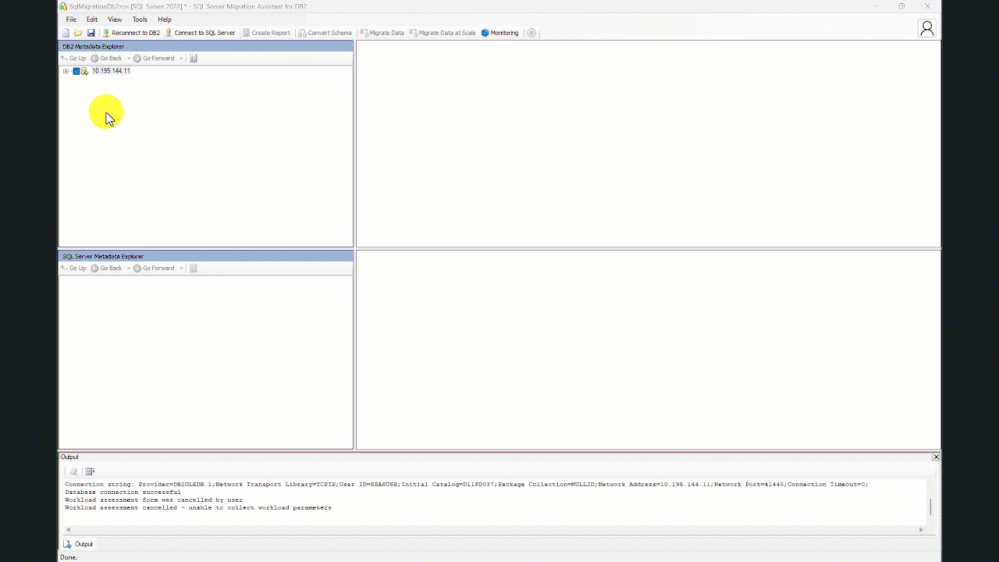Click Go Forward in SQL Server Metadata Explorer

[x=154, y=268]
